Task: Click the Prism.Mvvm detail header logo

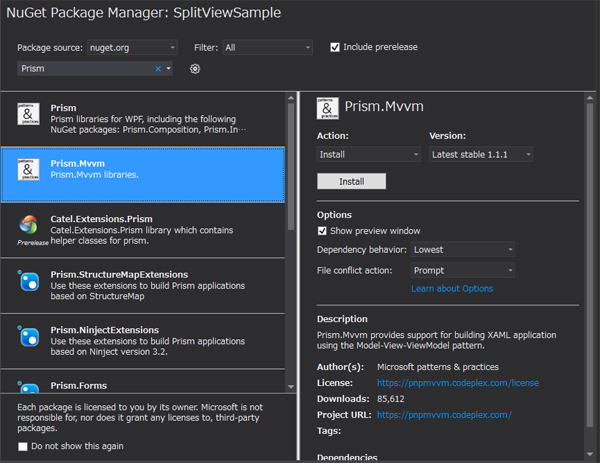Action: (x=327, y=108)
